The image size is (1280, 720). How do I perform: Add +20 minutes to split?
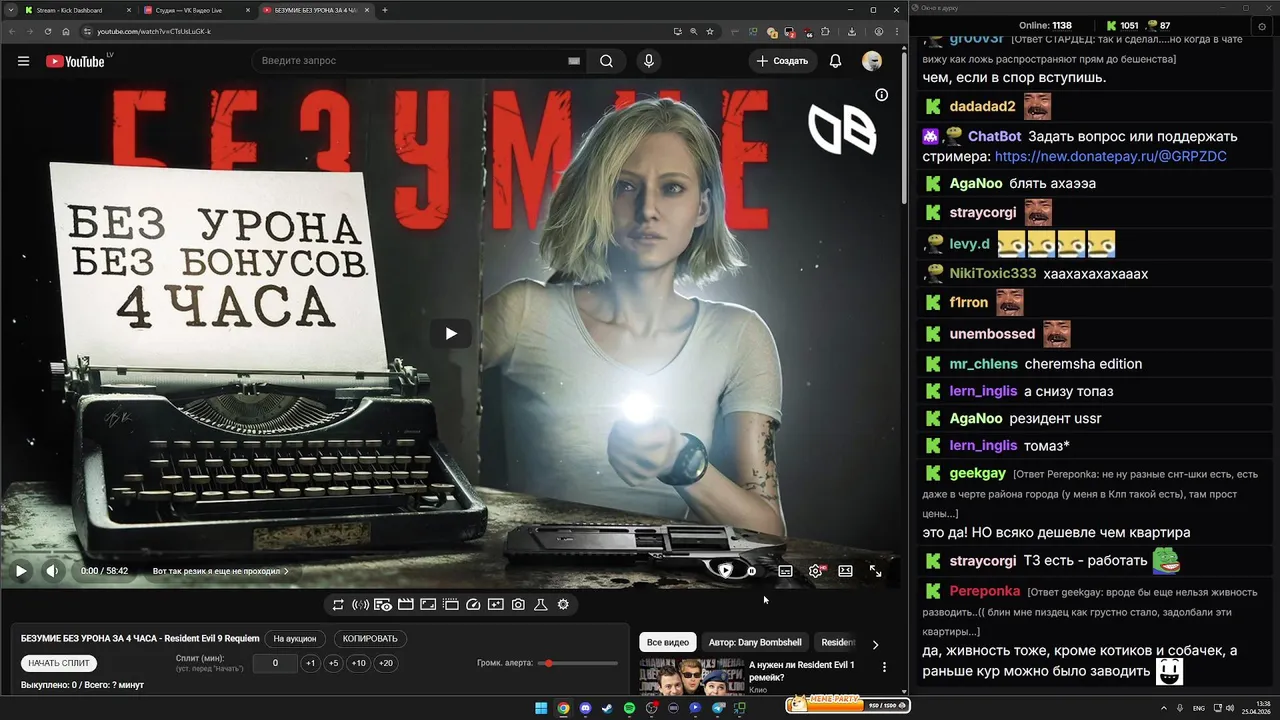pos(385,663)
